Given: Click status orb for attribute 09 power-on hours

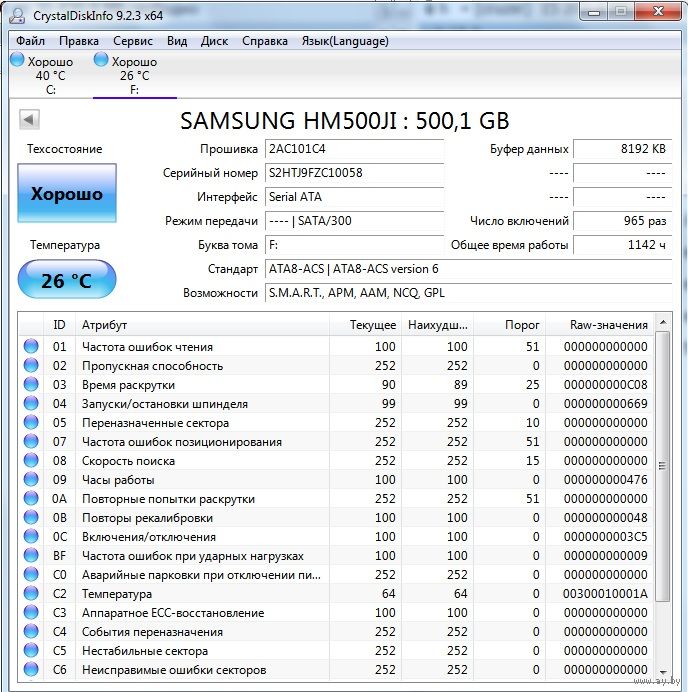Looking at the screenshot, I should (31, 479).
